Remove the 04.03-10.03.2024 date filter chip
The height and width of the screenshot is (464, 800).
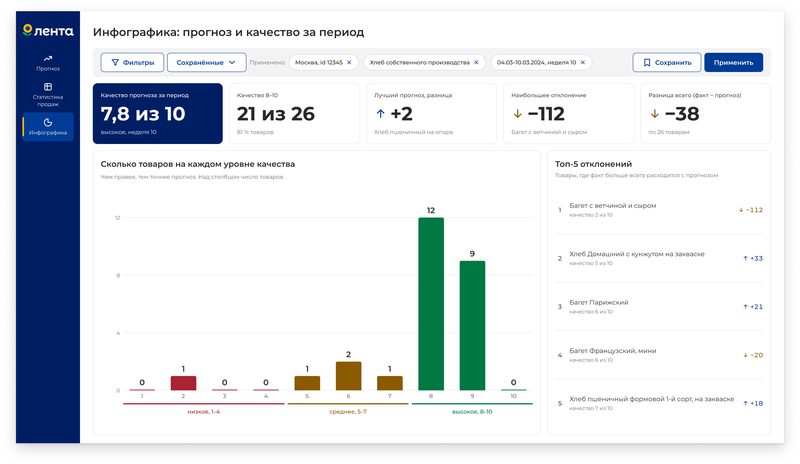[583, 62]
